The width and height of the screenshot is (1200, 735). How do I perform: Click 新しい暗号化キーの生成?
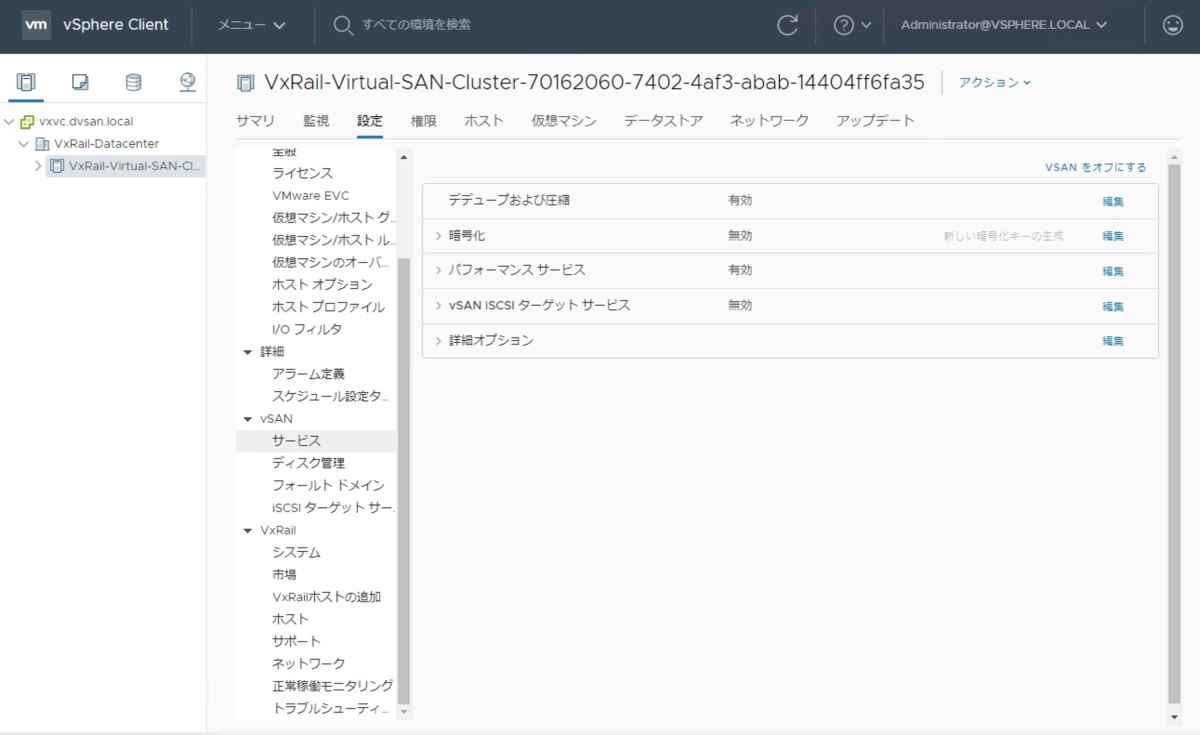[x=1003, y=236]
